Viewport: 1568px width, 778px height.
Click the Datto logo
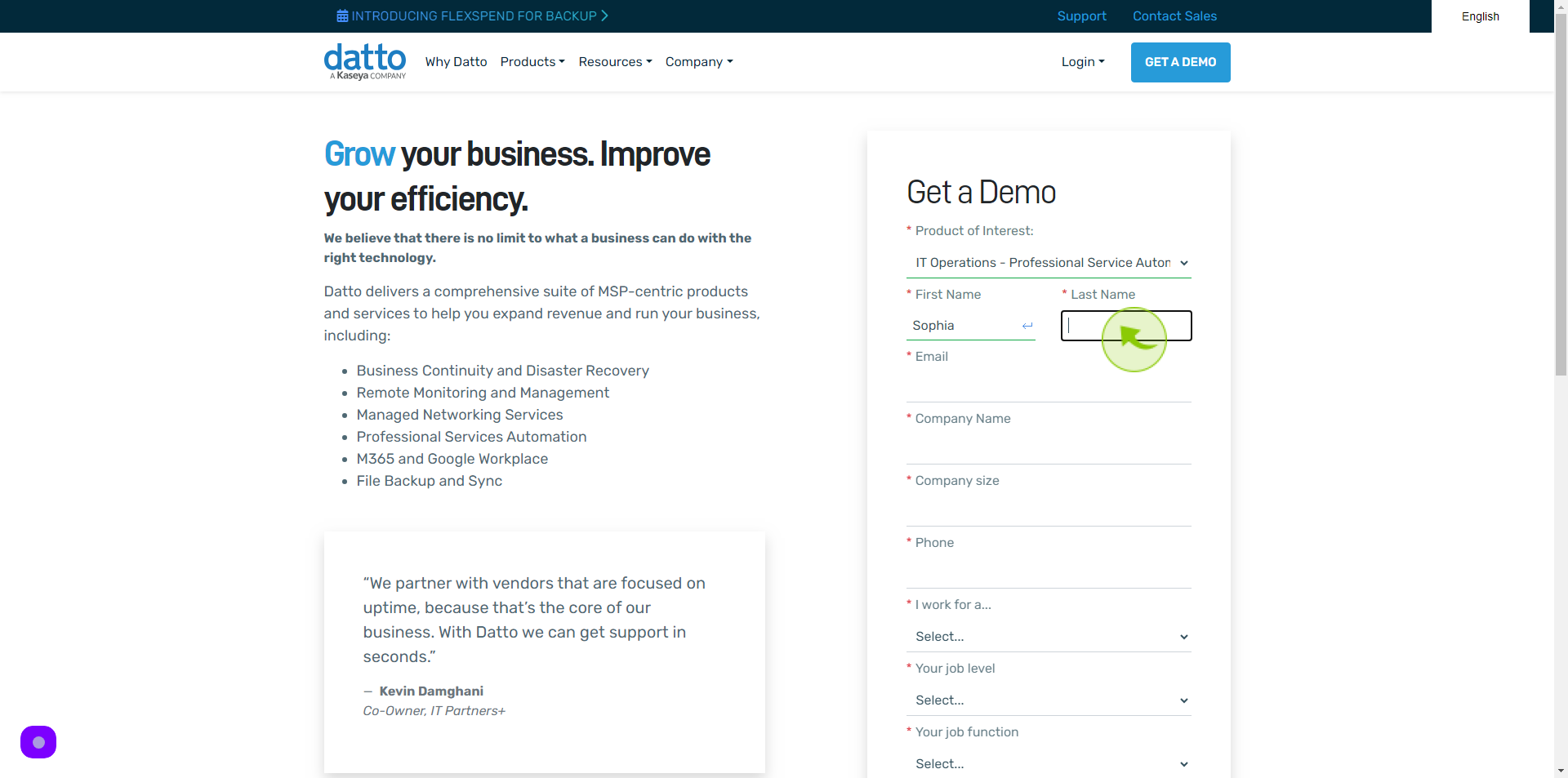[x=365, y=61]
